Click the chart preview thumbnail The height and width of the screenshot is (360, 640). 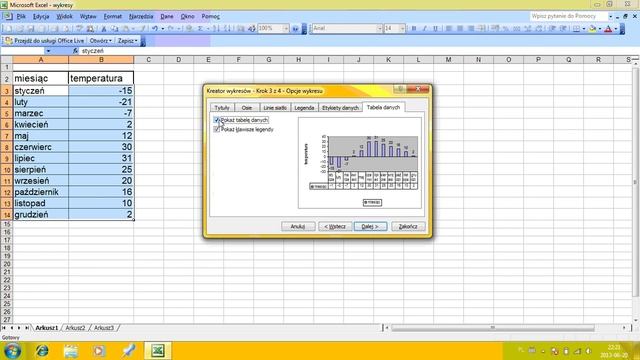[x=360, y=163]
